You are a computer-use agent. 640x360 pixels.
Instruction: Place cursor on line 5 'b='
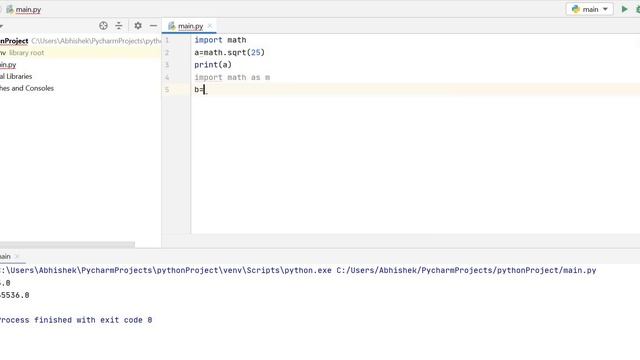click(199, 89)
